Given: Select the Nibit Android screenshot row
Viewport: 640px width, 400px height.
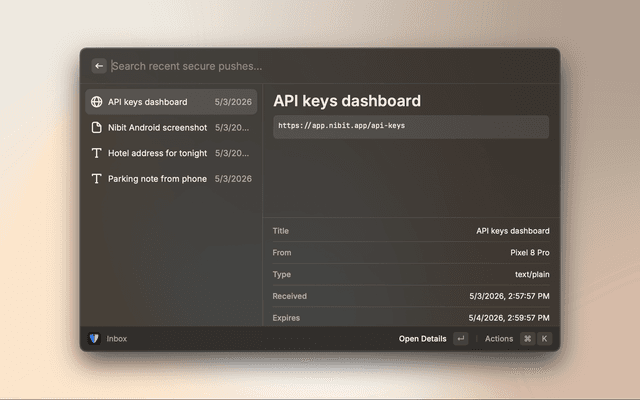Looking at the screenshot, I should point(171,127).
